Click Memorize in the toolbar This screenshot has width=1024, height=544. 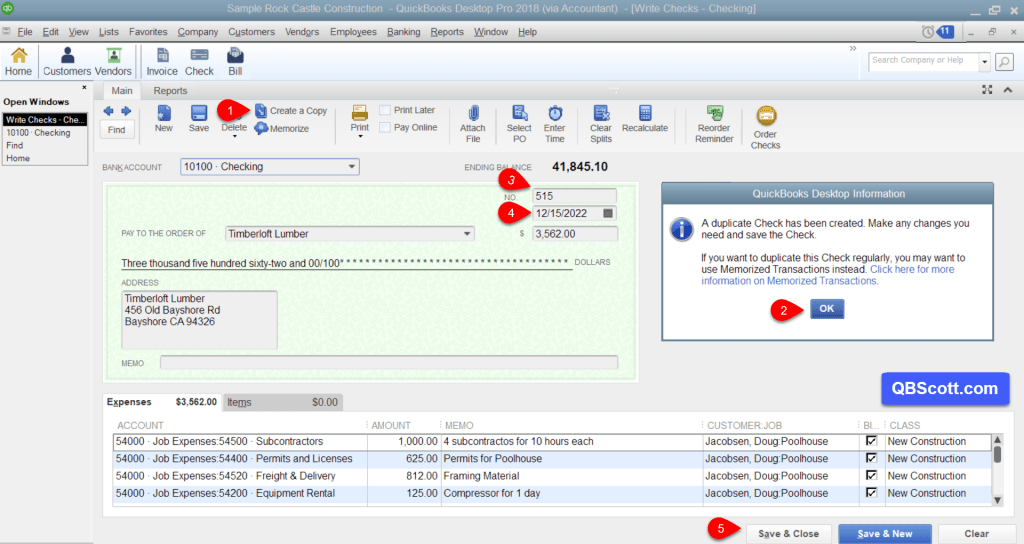[x=281, y=129]
